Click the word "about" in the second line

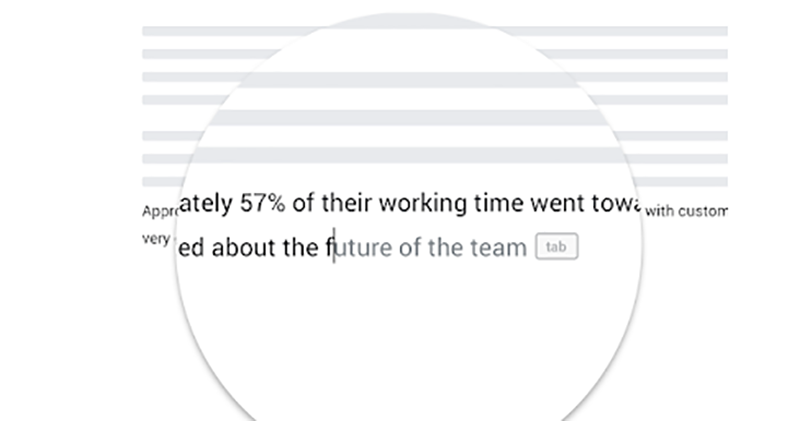click(245, 247)
